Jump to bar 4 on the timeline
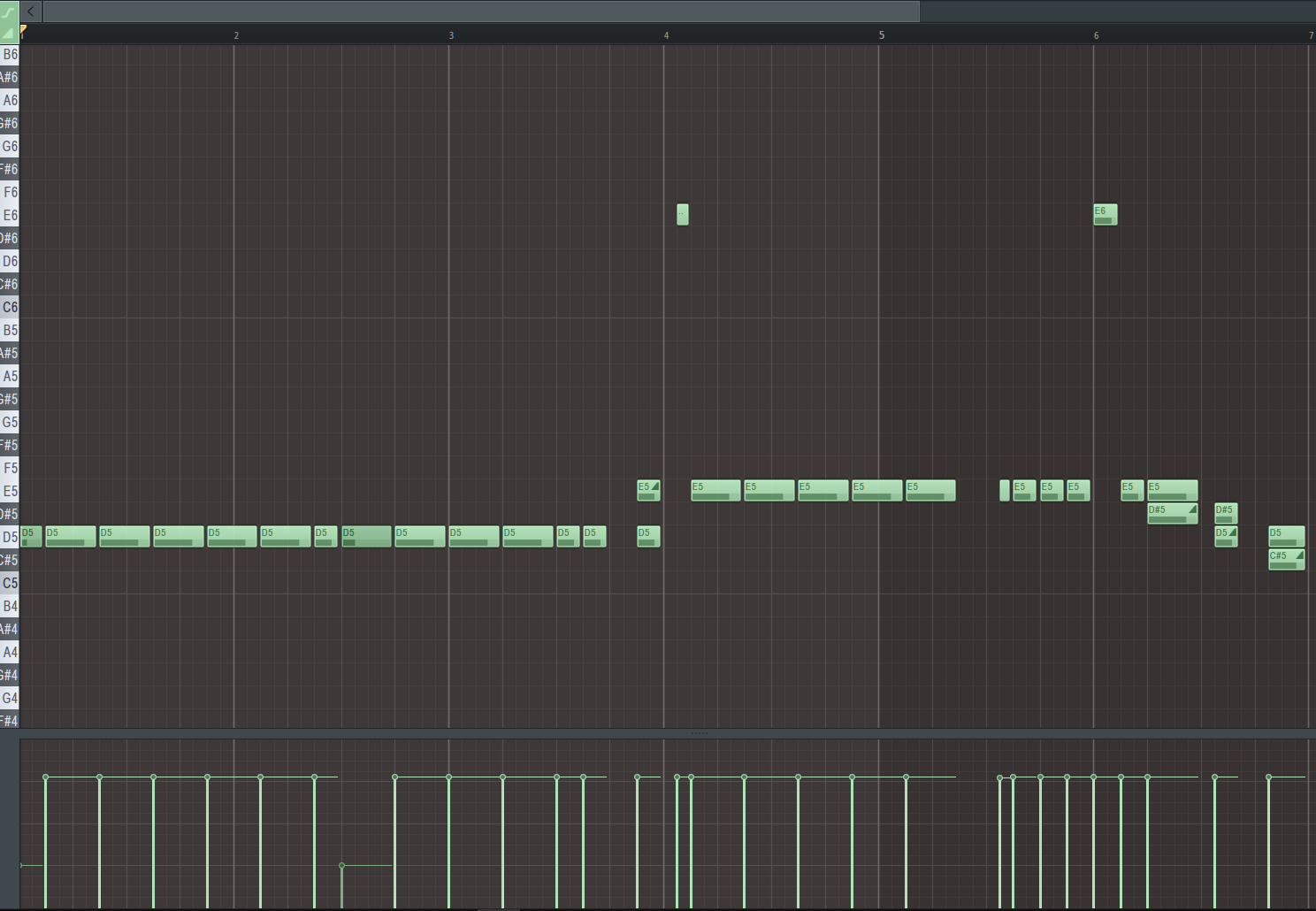Image resolution: width=1316 pixels, height=911 pixels. click(x=666, y=35)
